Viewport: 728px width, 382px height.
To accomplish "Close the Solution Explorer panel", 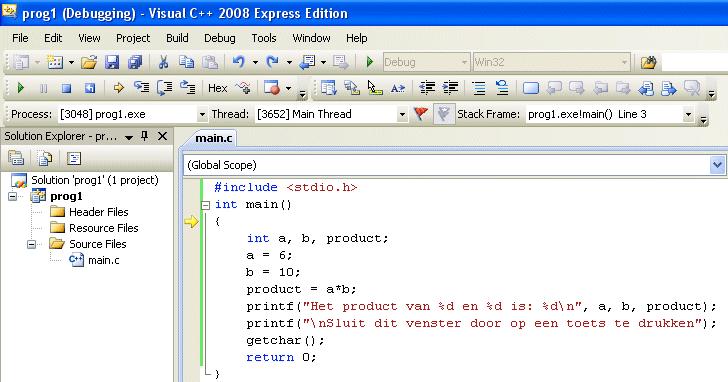I will pyautogui.click(x=162, y=136).
